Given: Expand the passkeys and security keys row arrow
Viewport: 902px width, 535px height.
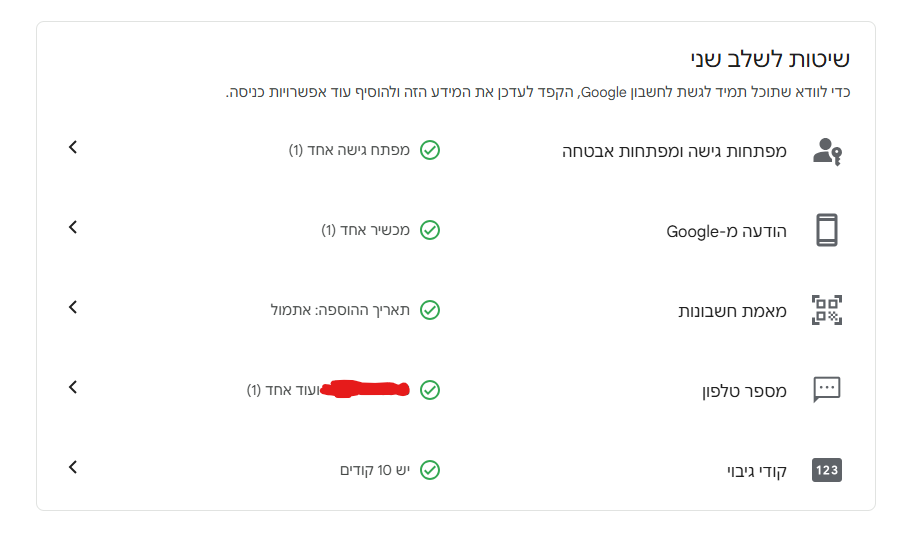Looking at the screenshot, I should 72,148.
